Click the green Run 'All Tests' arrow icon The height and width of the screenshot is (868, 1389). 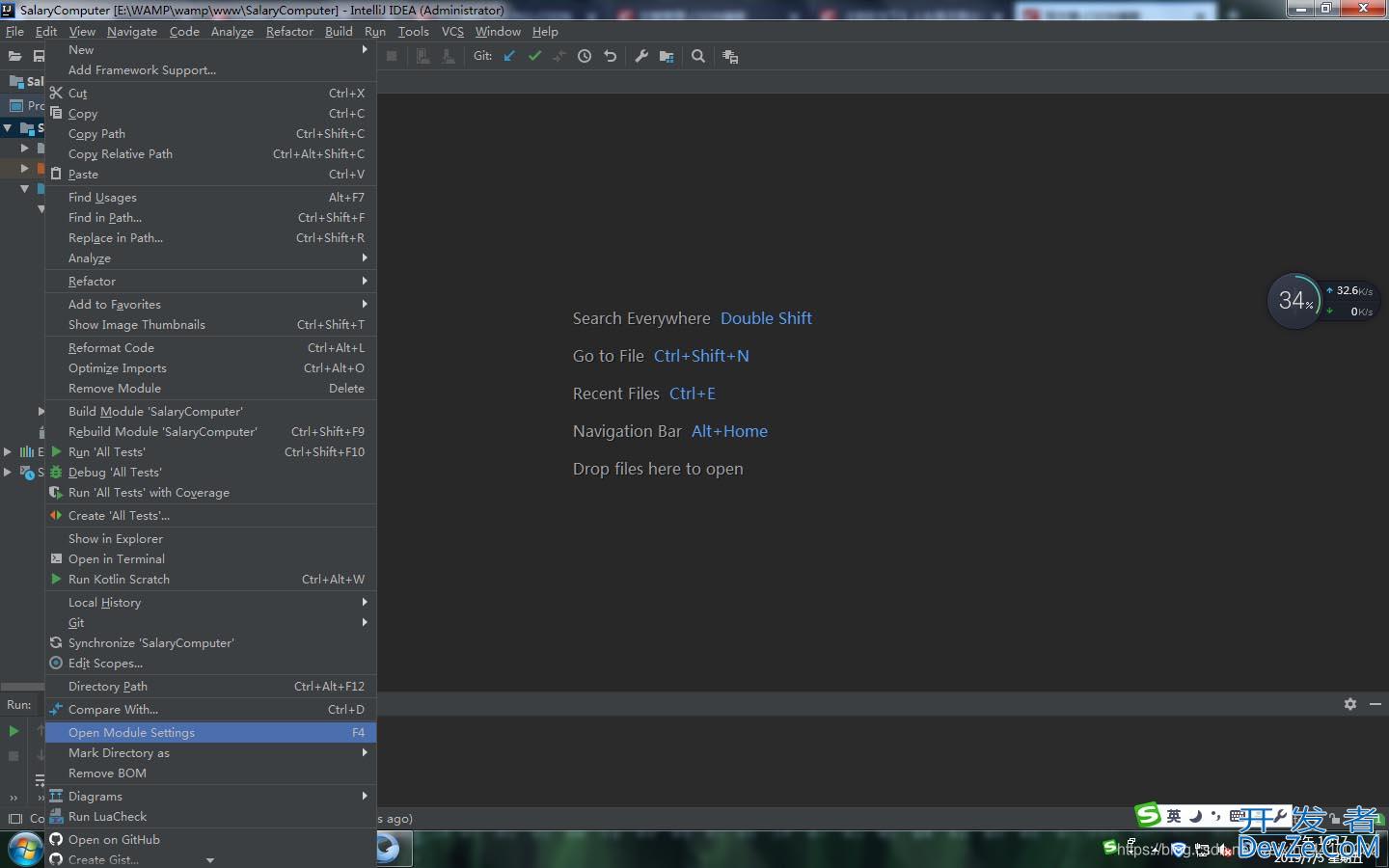56,451
